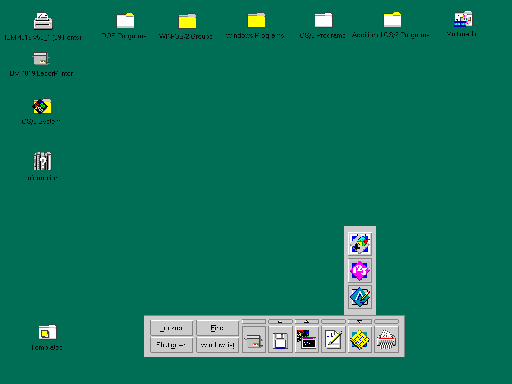Click the Lockup button on the LaunchPad
512x384 pixels.
point(171,328)
